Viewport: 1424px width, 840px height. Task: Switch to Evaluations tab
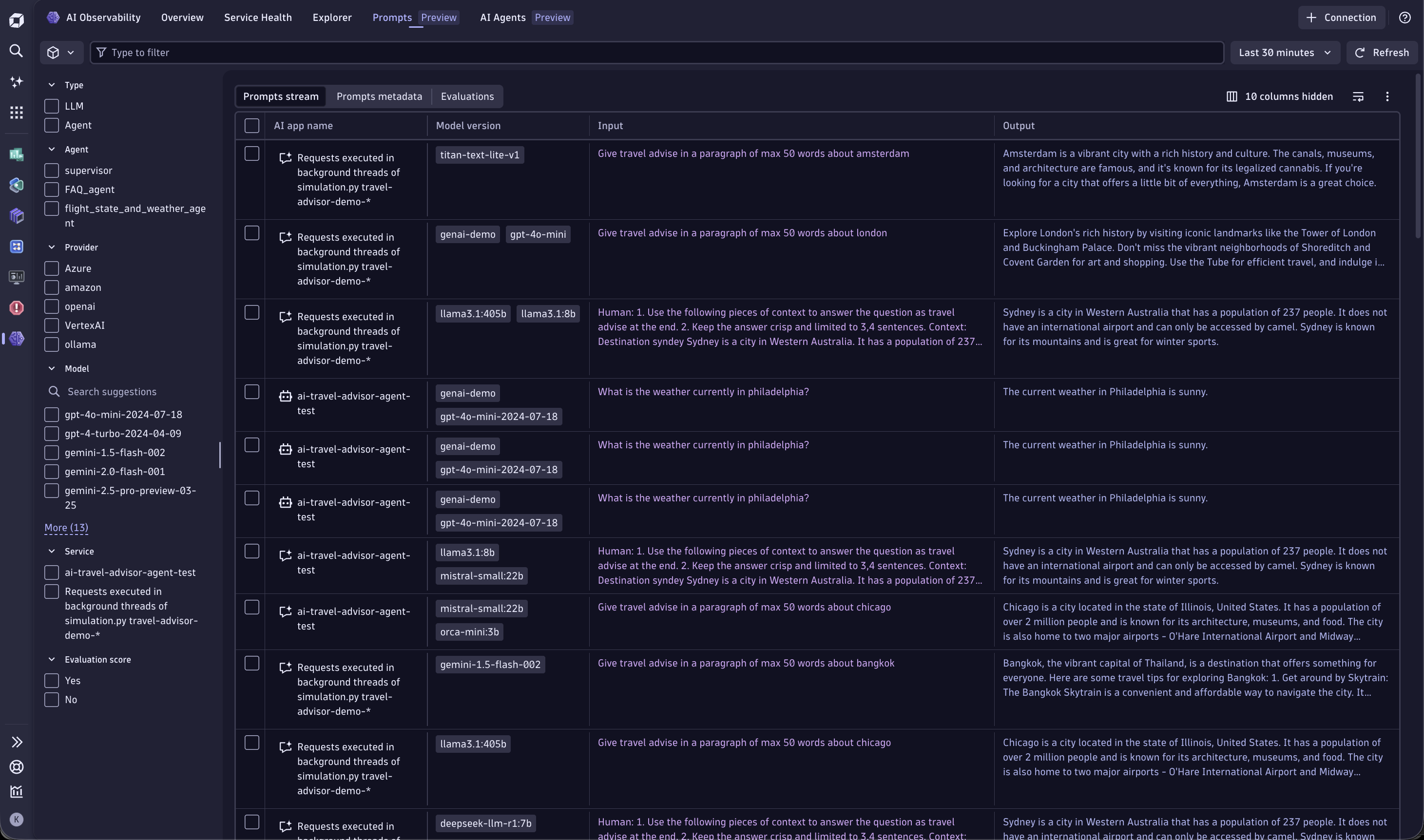(x=467, y=97)
